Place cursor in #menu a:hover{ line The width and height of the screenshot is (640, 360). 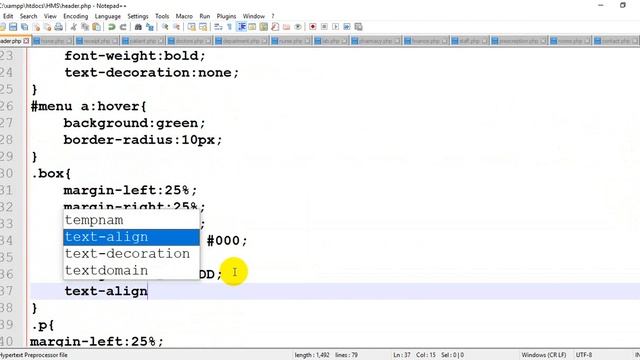click(89, 107)
